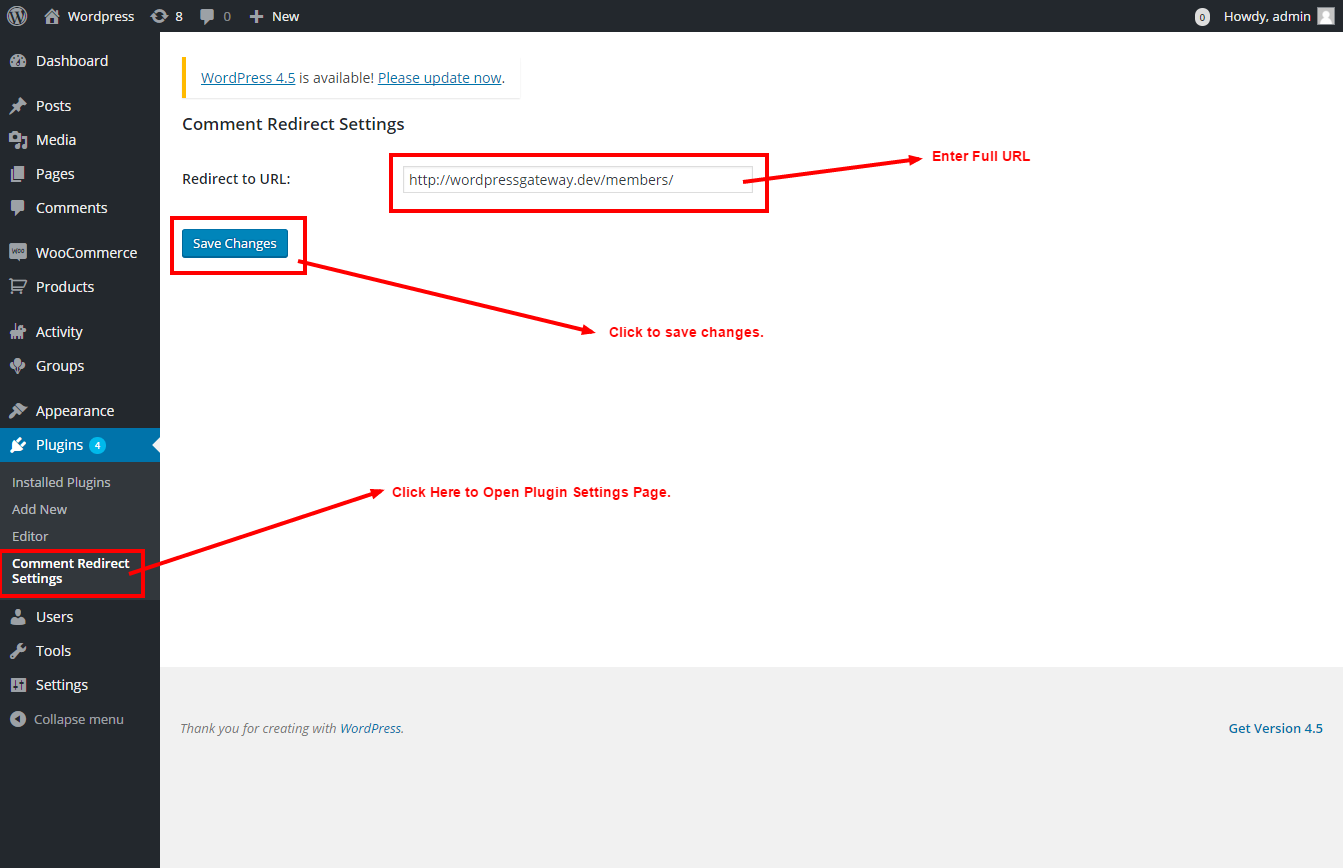The width and height of the screenshot is (1343, 868).
Task: Click the Users person icon
Action: (18, 617)
